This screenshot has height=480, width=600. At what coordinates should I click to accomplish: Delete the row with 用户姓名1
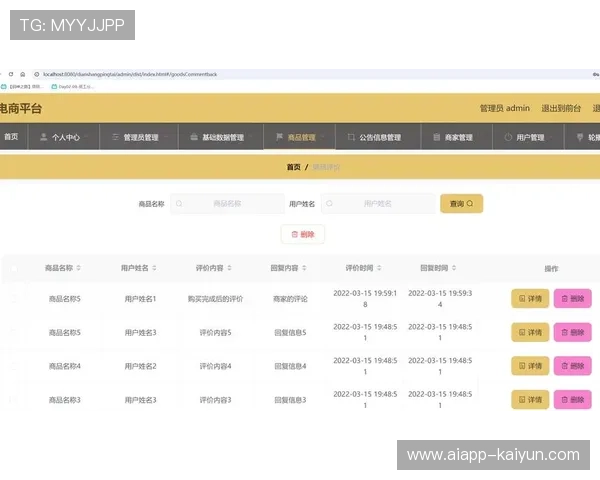(573, 299)
